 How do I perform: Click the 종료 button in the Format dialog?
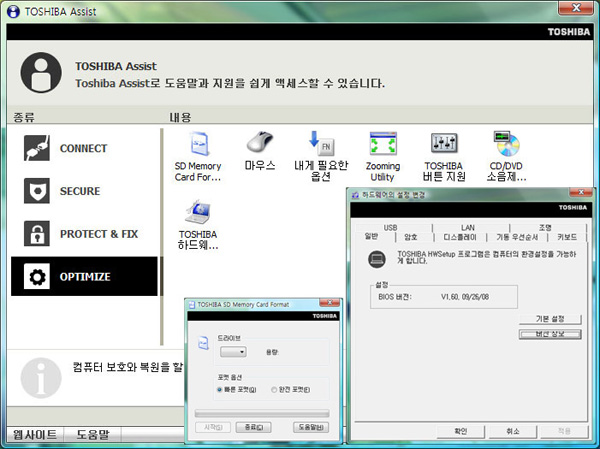pos(253,427)
